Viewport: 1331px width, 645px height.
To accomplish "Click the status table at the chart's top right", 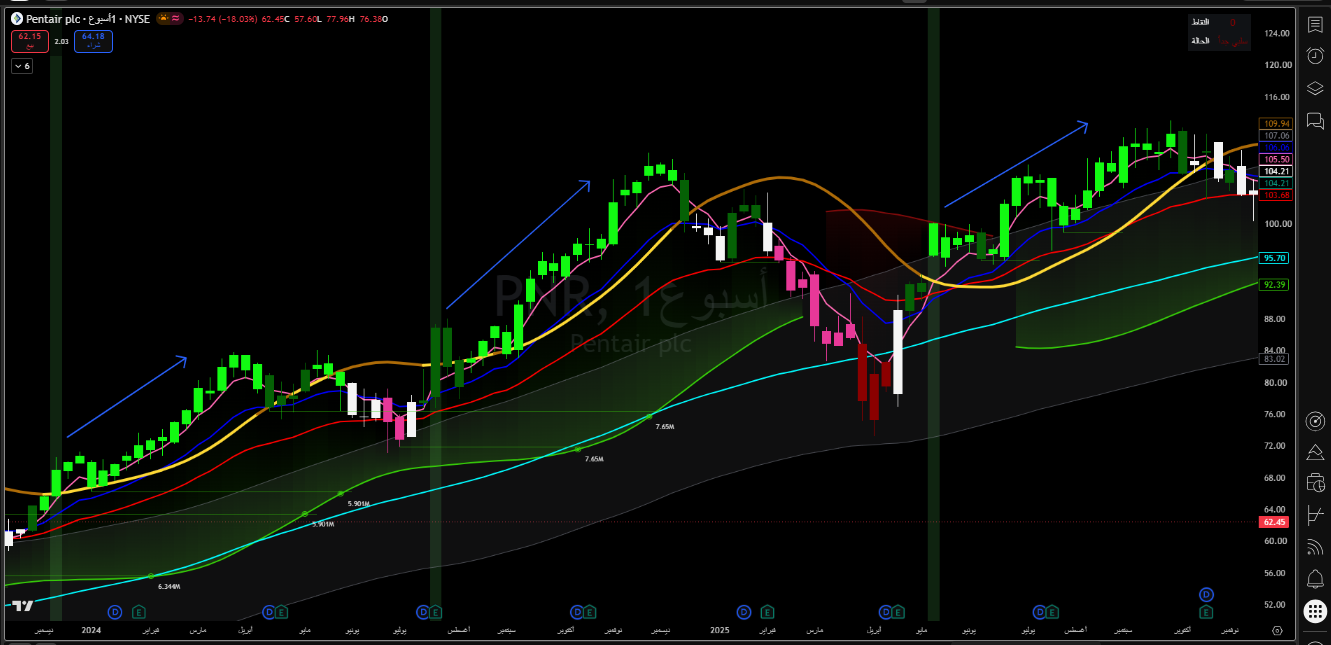I will pyautogui.click(x=1220, y=31).
